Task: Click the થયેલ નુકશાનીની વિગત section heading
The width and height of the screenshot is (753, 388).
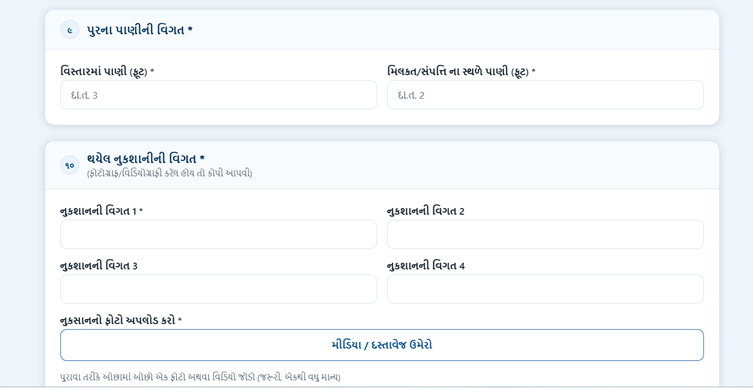Action: [146, 158]
